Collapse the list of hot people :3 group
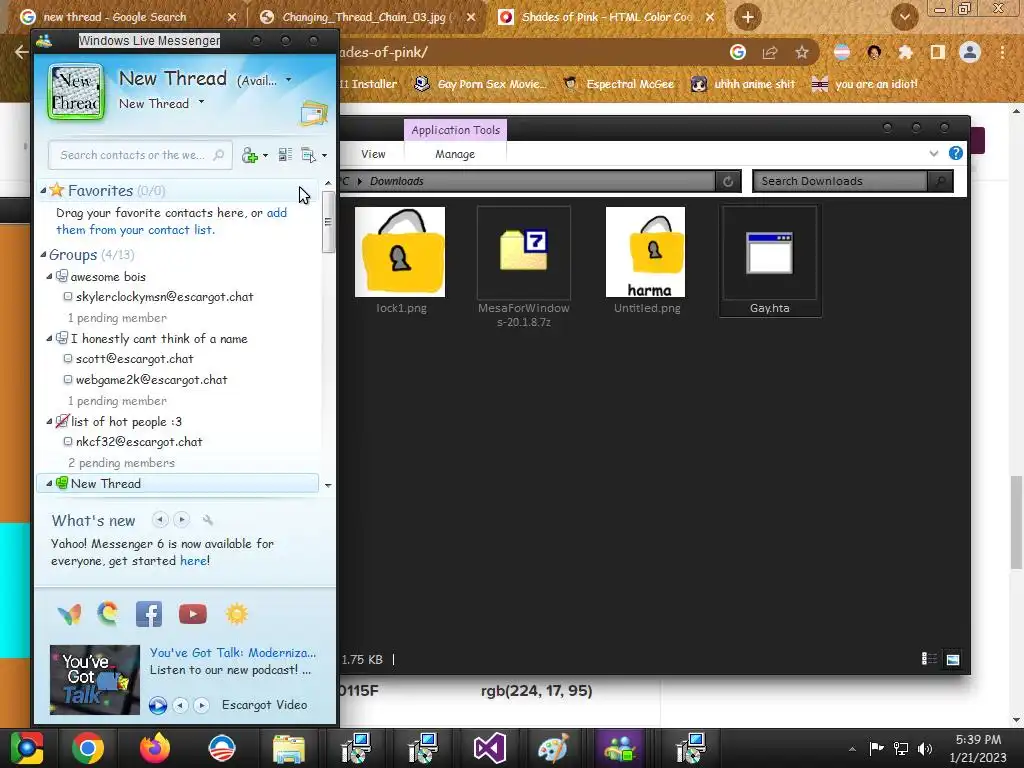This screenshot has width=1024, height=768. click(49, 422)
